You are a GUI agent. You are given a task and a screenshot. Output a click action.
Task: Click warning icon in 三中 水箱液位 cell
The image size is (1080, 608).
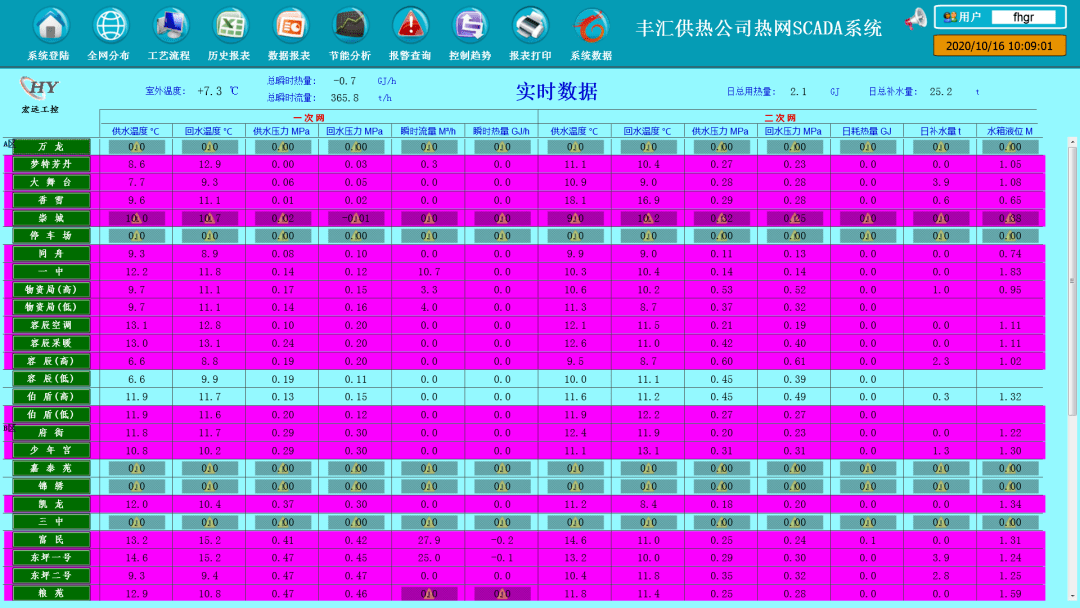click(x=1010, y=522)
